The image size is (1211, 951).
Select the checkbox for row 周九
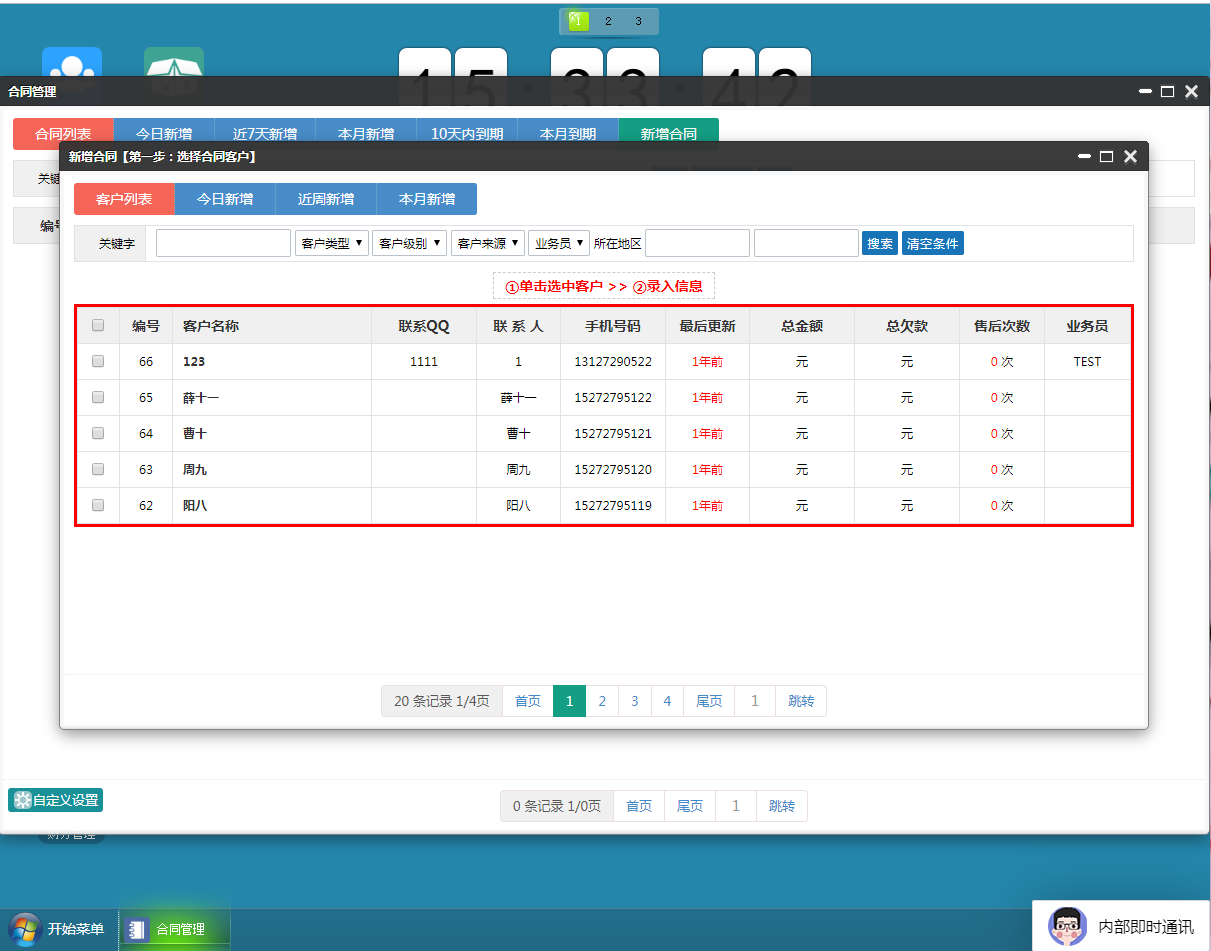(x=98, y=469)
